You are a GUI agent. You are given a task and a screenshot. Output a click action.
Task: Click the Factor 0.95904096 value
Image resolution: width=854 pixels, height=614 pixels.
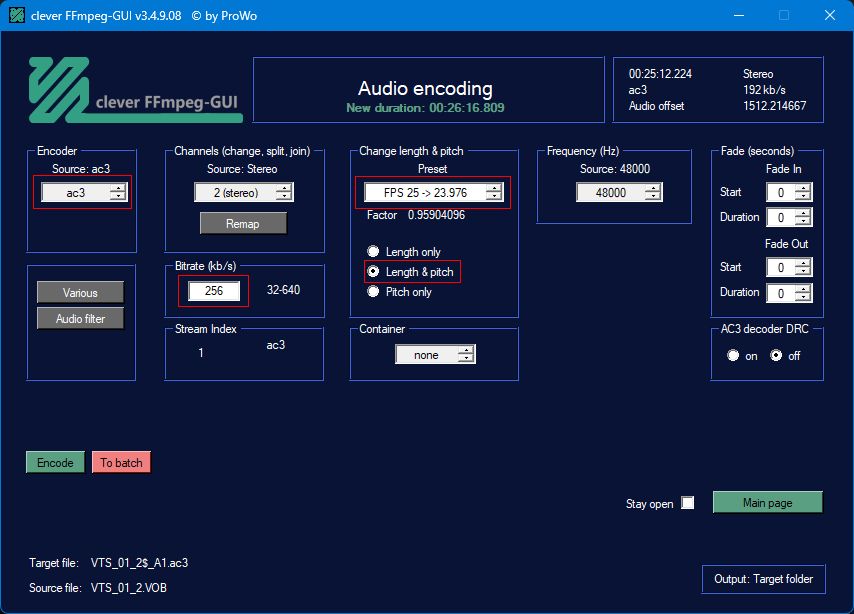(x=436, y=215)
